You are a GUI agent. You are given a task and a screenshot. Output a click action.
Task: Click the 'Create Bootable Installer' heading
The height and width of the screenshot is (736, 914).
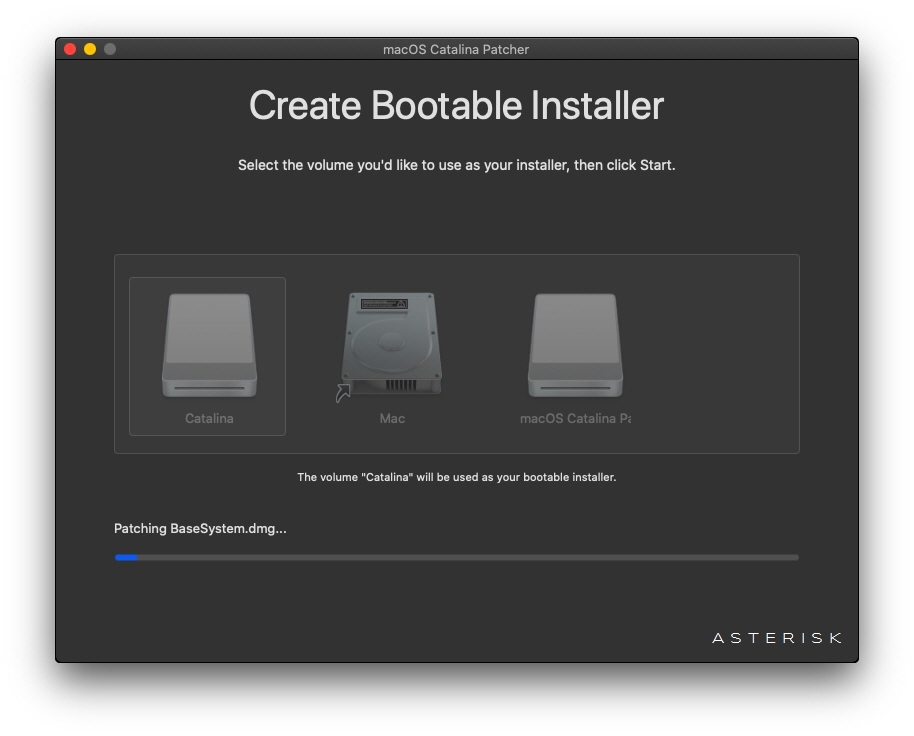point(456,105)
